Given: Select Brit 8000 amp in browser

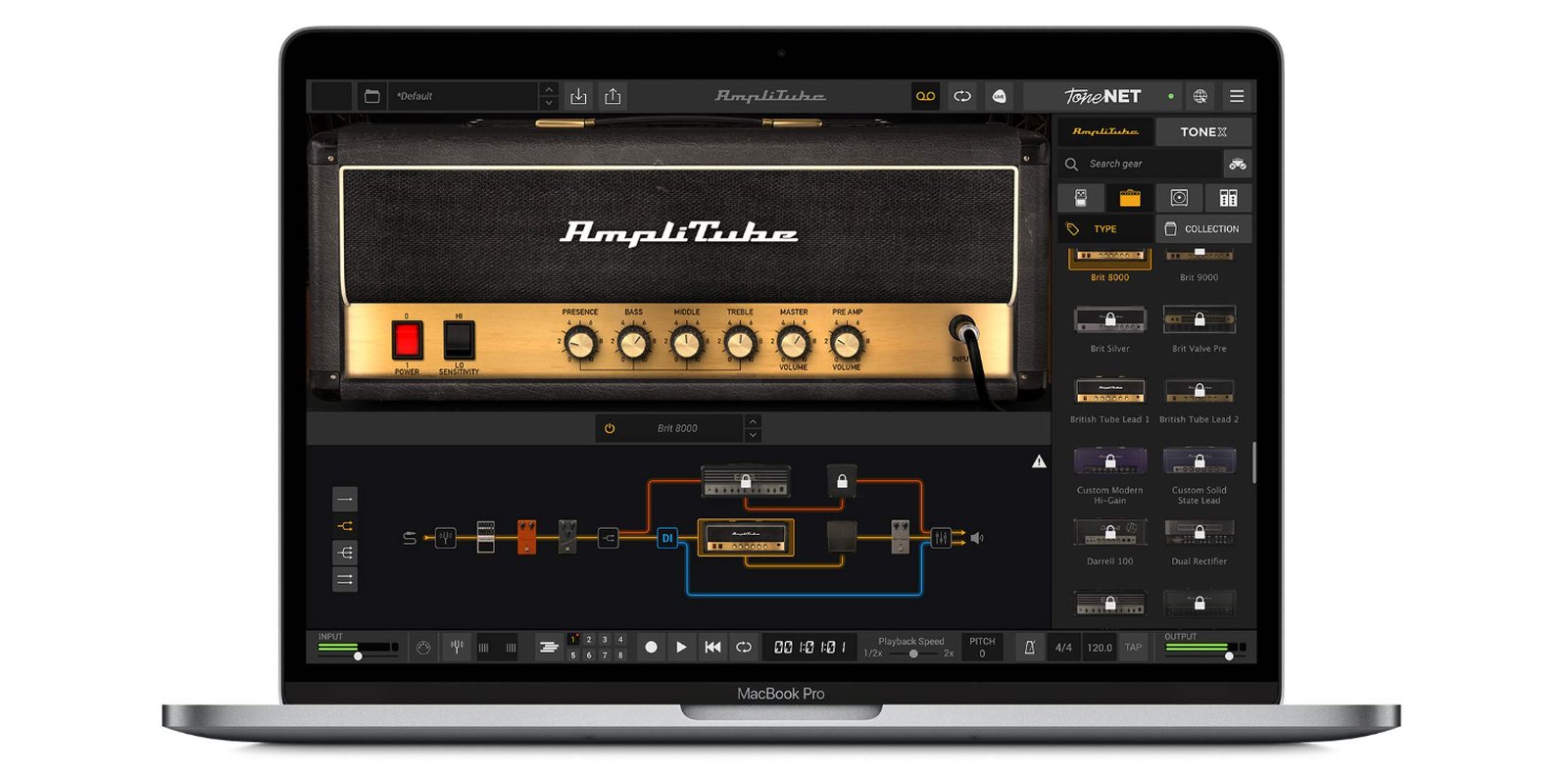Looking at the screenshot, I should [1109, 266].
